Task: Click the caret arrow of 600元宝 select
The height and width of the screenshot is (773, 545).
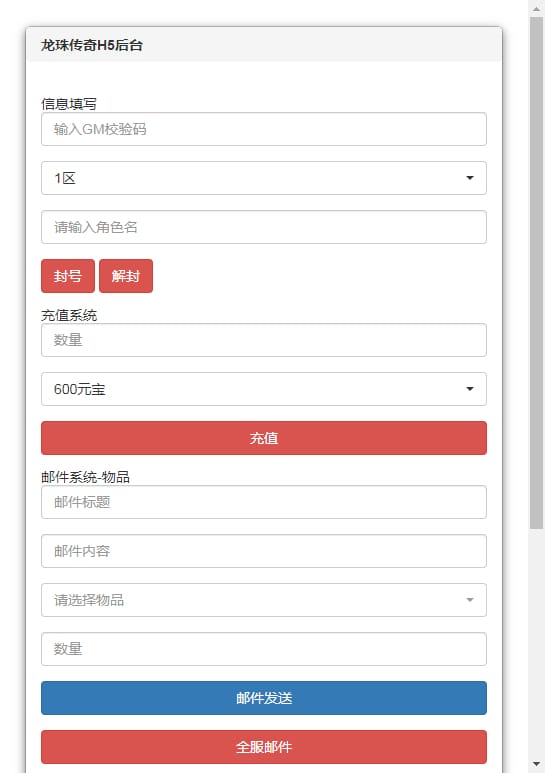Action: [470, 389]
